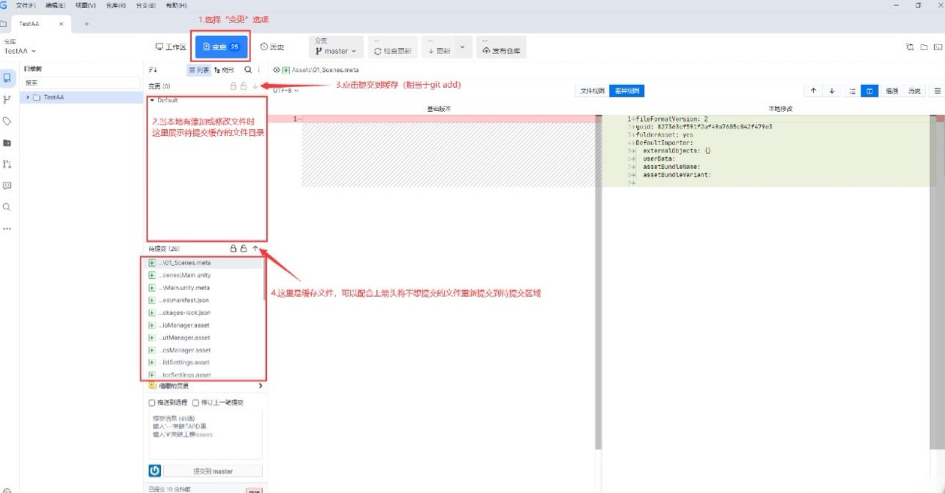Select the ...\01_Scenes.meta staged file
945x493 pixels.
tap(205, 263)
